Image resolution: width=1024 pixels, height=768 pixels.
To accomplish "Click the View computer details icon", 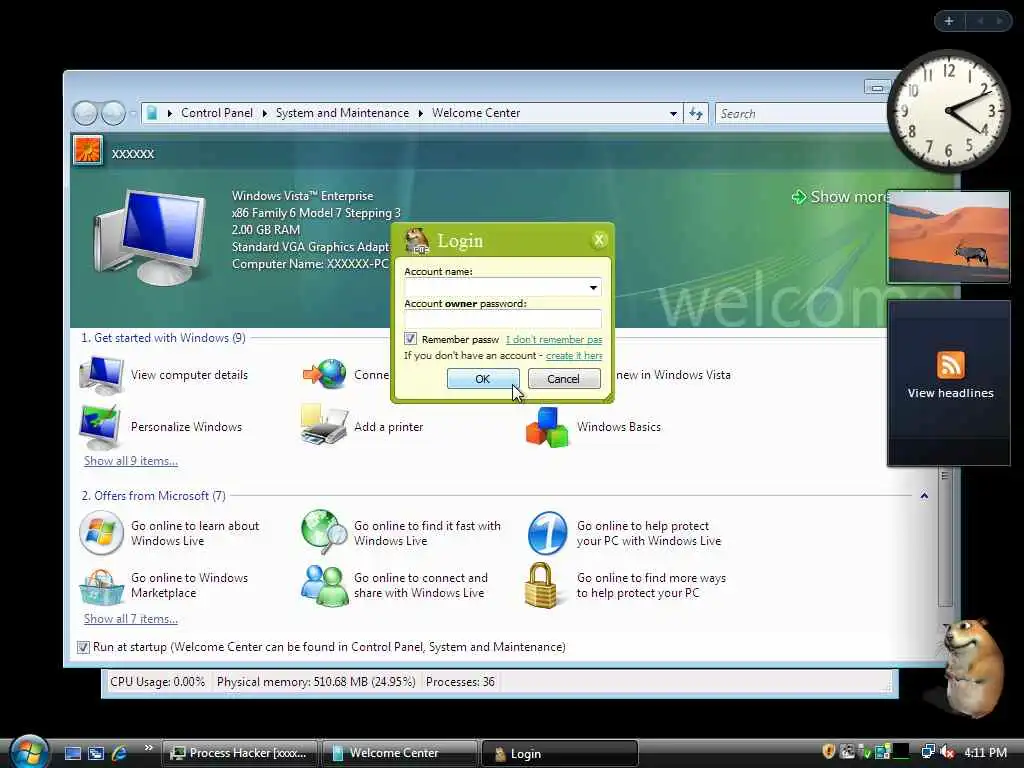I will point(101,374).
